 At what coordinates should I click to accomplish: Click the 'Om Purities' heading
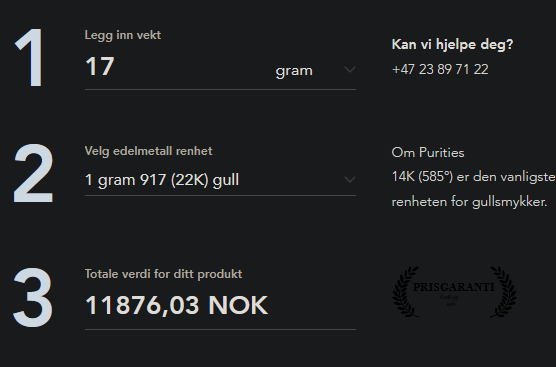tap(428, 152)
